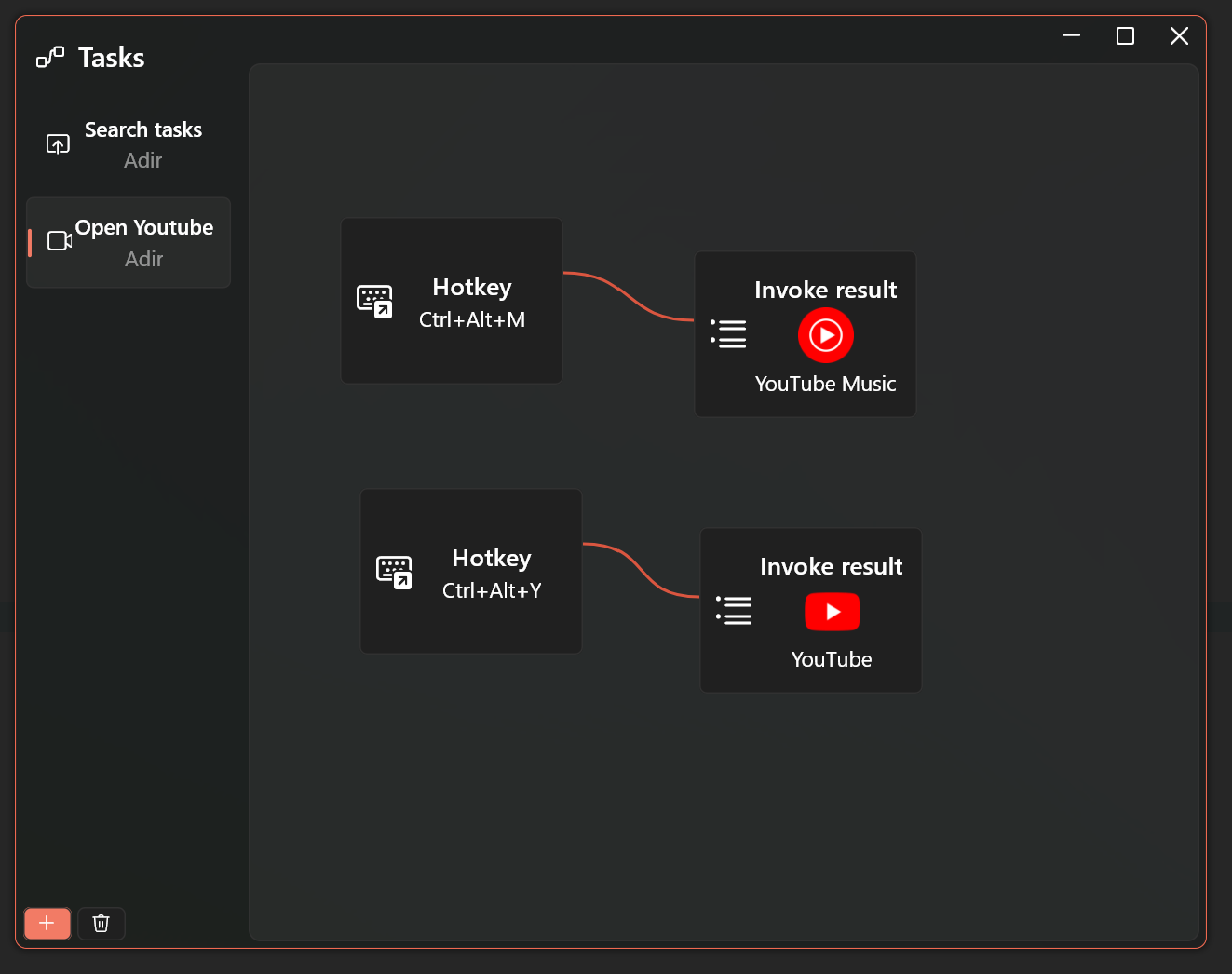Click list icon on YouTube invoke node
Viewport: 1232px width, 974px height.
click(734, 610)
